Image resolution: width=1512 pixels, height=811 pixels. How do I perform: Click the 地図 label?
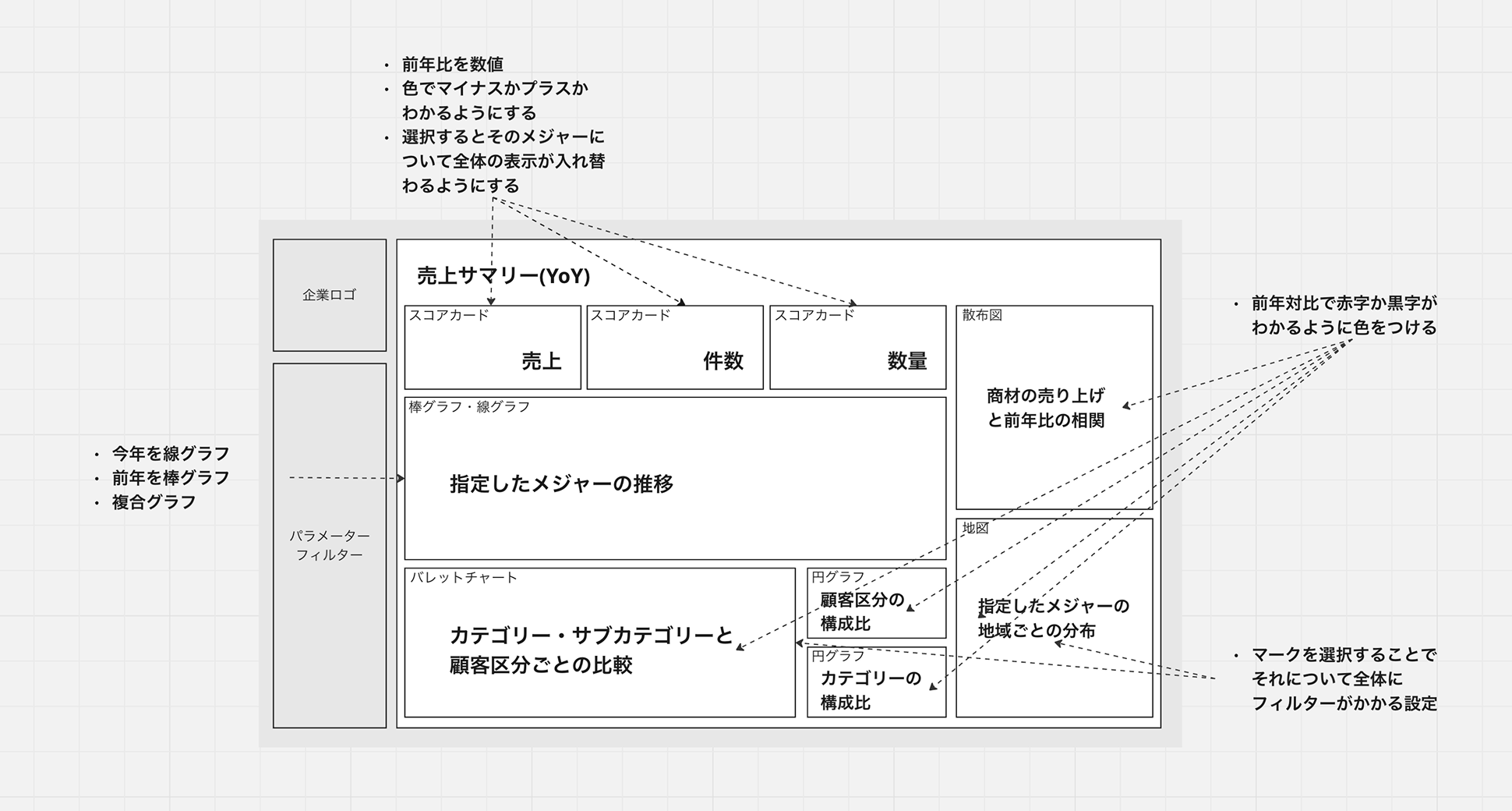pyautogui.click(x=975, y=528)
